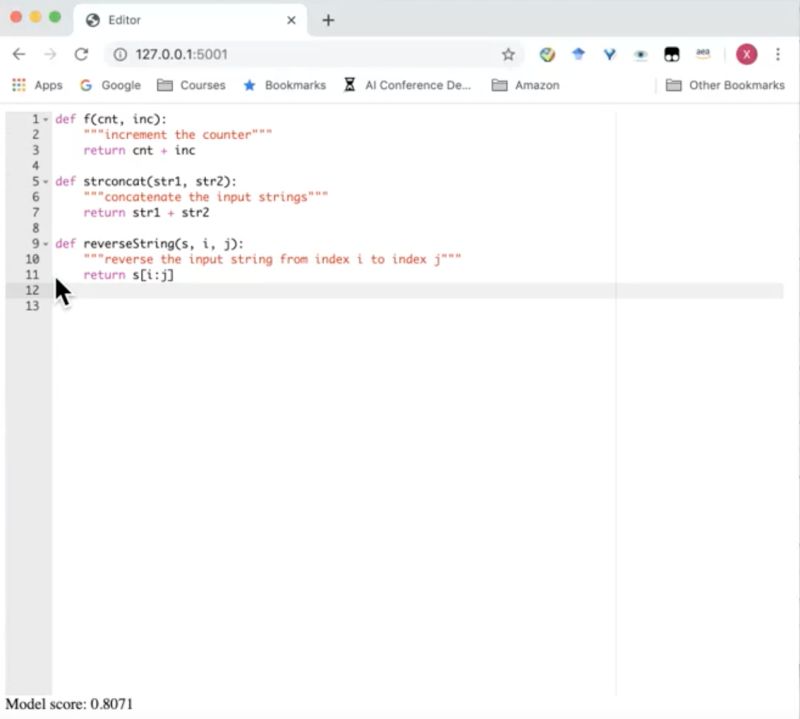Bookmark this page with the star icon
Image resolution: width=800 pixels, height=719 pixels.
pyautogui.click(x=508, y=55)
